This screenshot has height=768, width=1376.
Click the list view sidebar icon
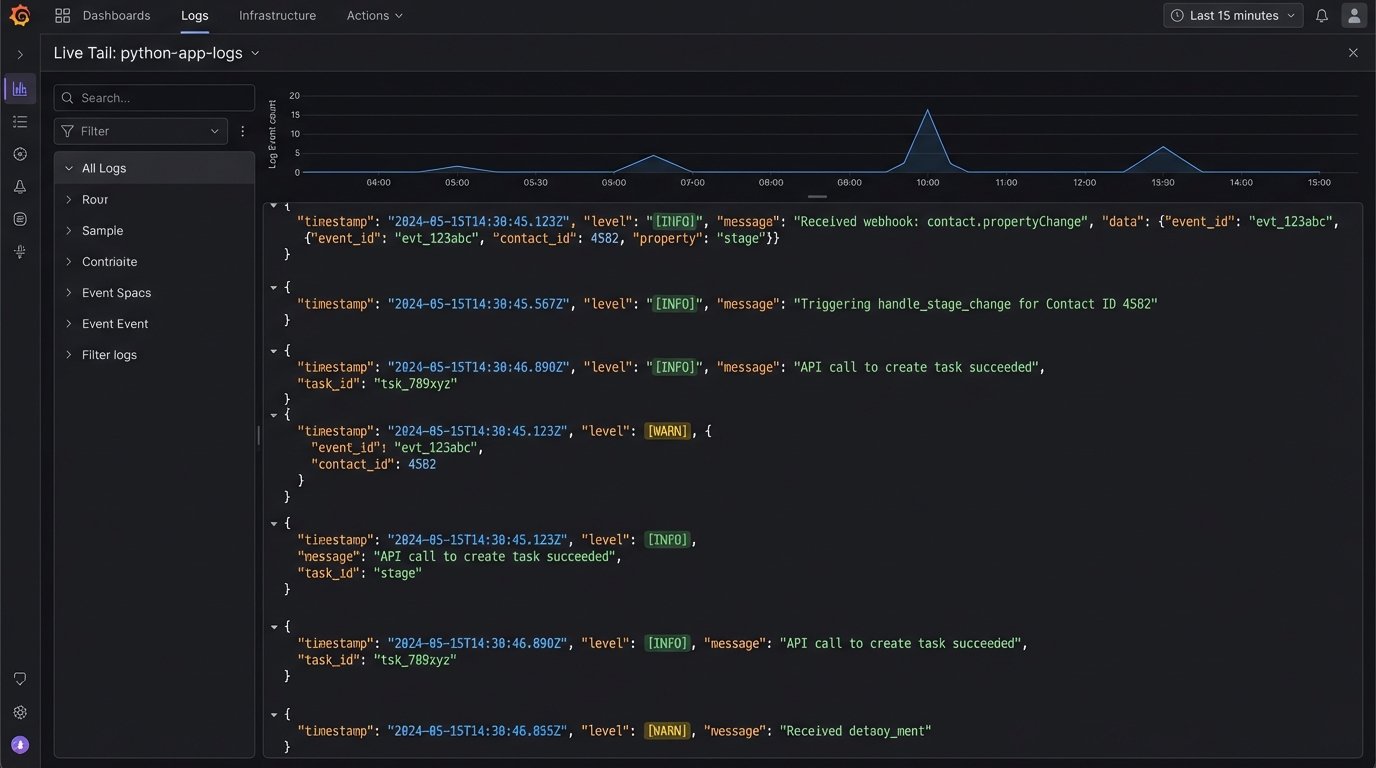[x=20, y=122]
